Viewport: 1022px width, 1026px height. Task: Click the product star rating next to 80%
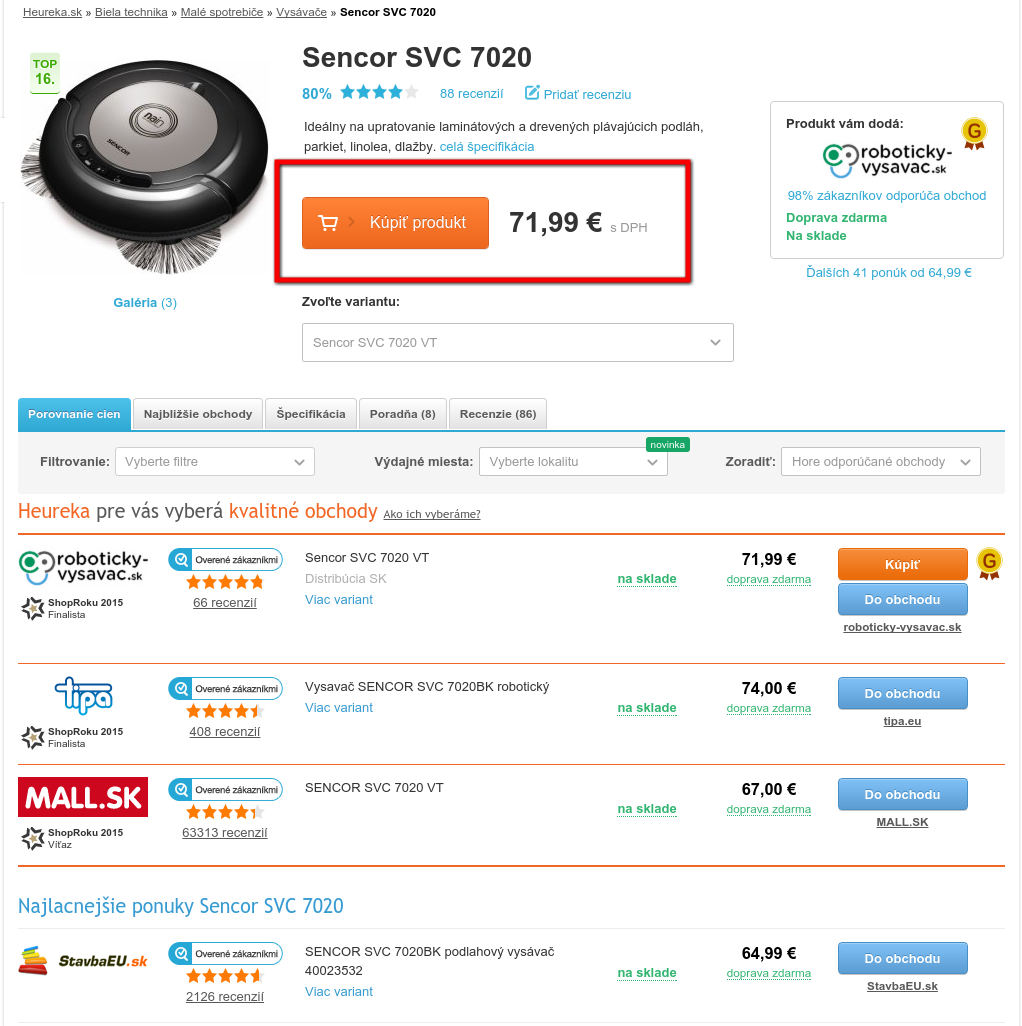pyautogui.click(x=379, y=92)
